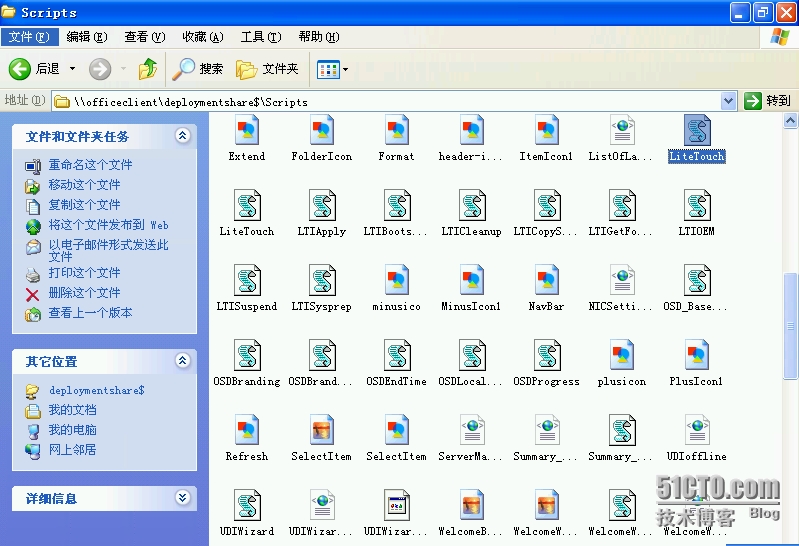
Task: Open the Views dropdown arrow
Action: tap(345, 69)
